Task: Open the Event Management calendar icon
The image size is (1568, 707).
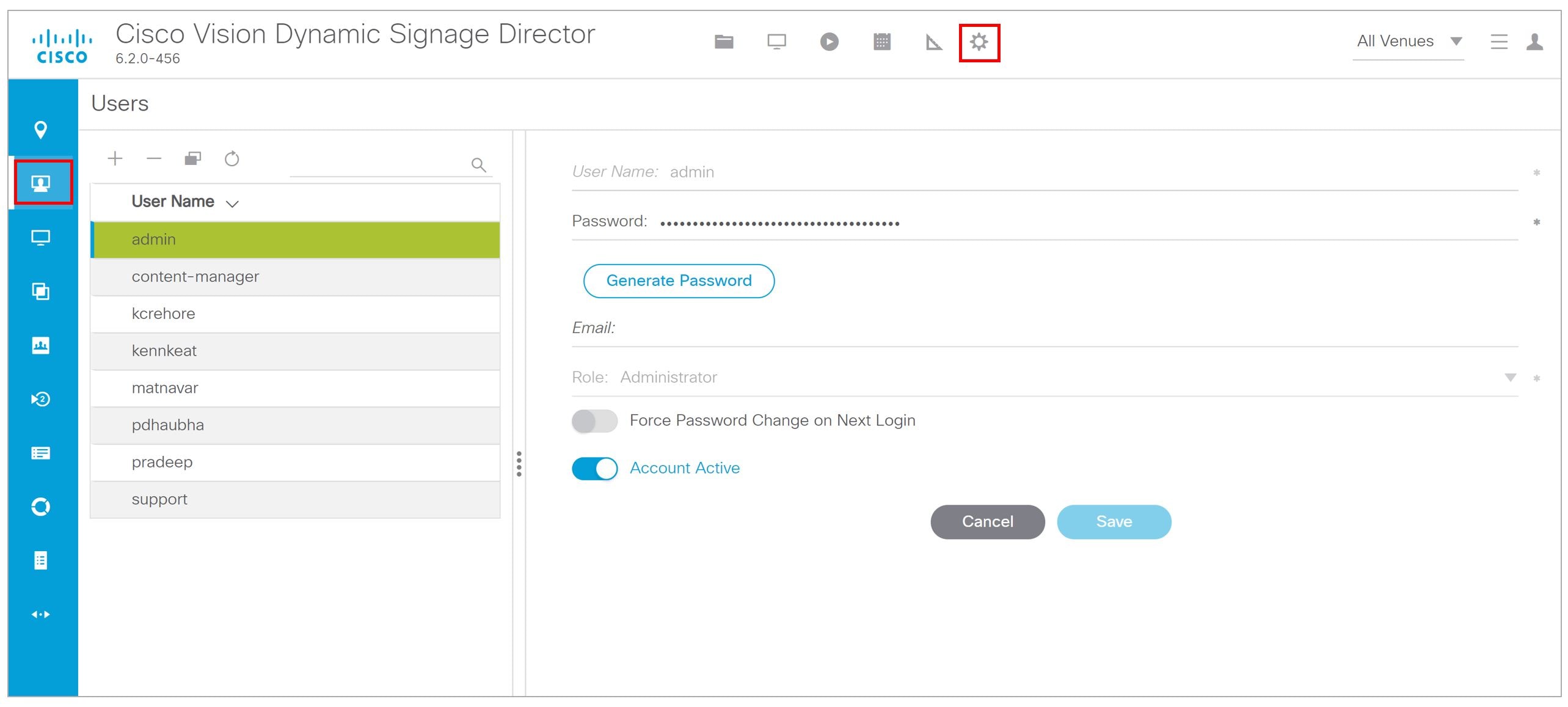Action: click(x=882, y=42)
